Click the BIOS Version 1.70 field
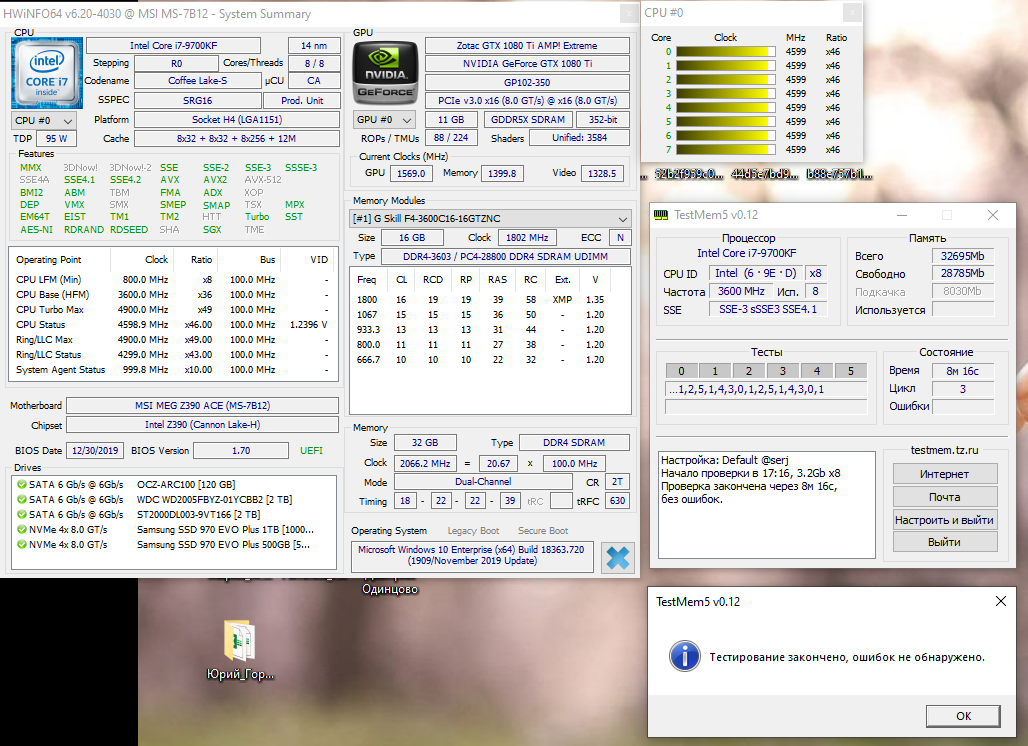 [241, 450]
